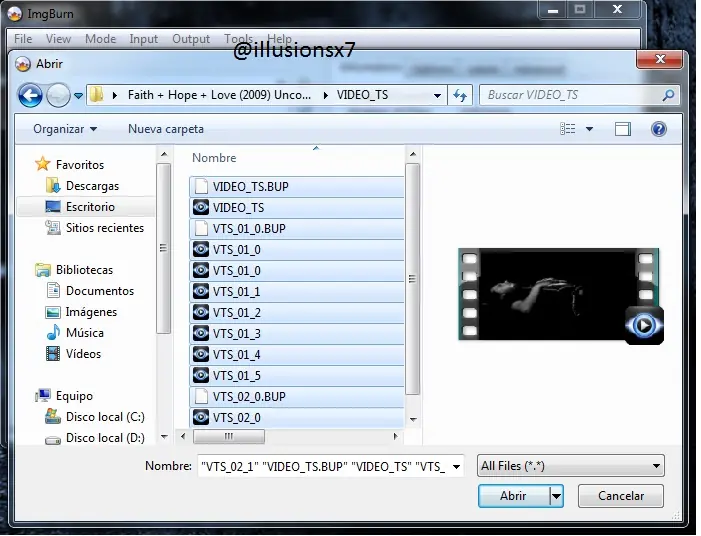Click the horizontal scrollbar thumb
The image size is (701, 536).
(x=228, y=436)
